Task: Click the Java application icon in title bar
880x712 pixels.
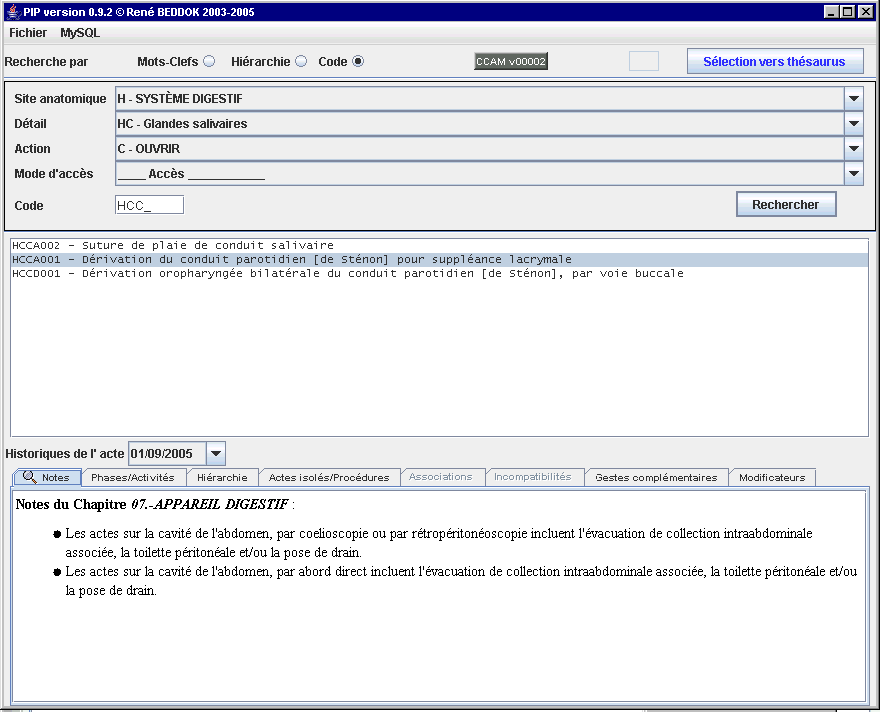Action: pos(12,12)
